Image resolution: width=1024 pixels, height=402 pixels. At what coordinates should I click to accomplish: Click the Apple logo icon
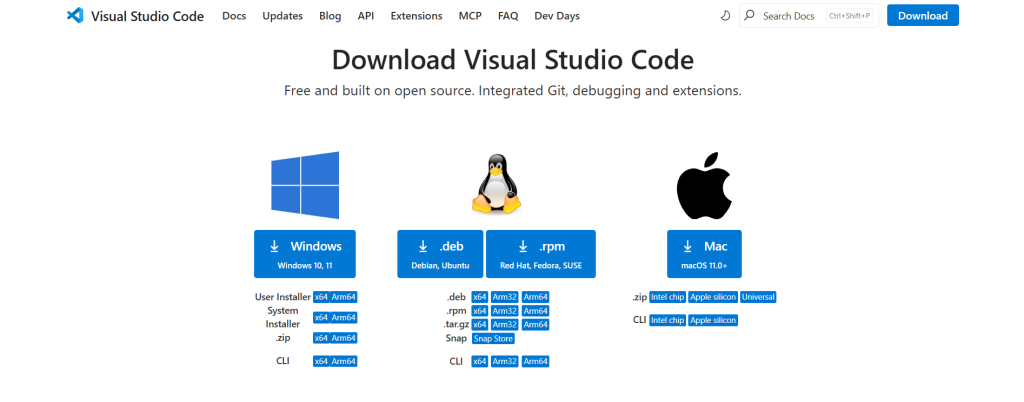(x=705, y=186)
